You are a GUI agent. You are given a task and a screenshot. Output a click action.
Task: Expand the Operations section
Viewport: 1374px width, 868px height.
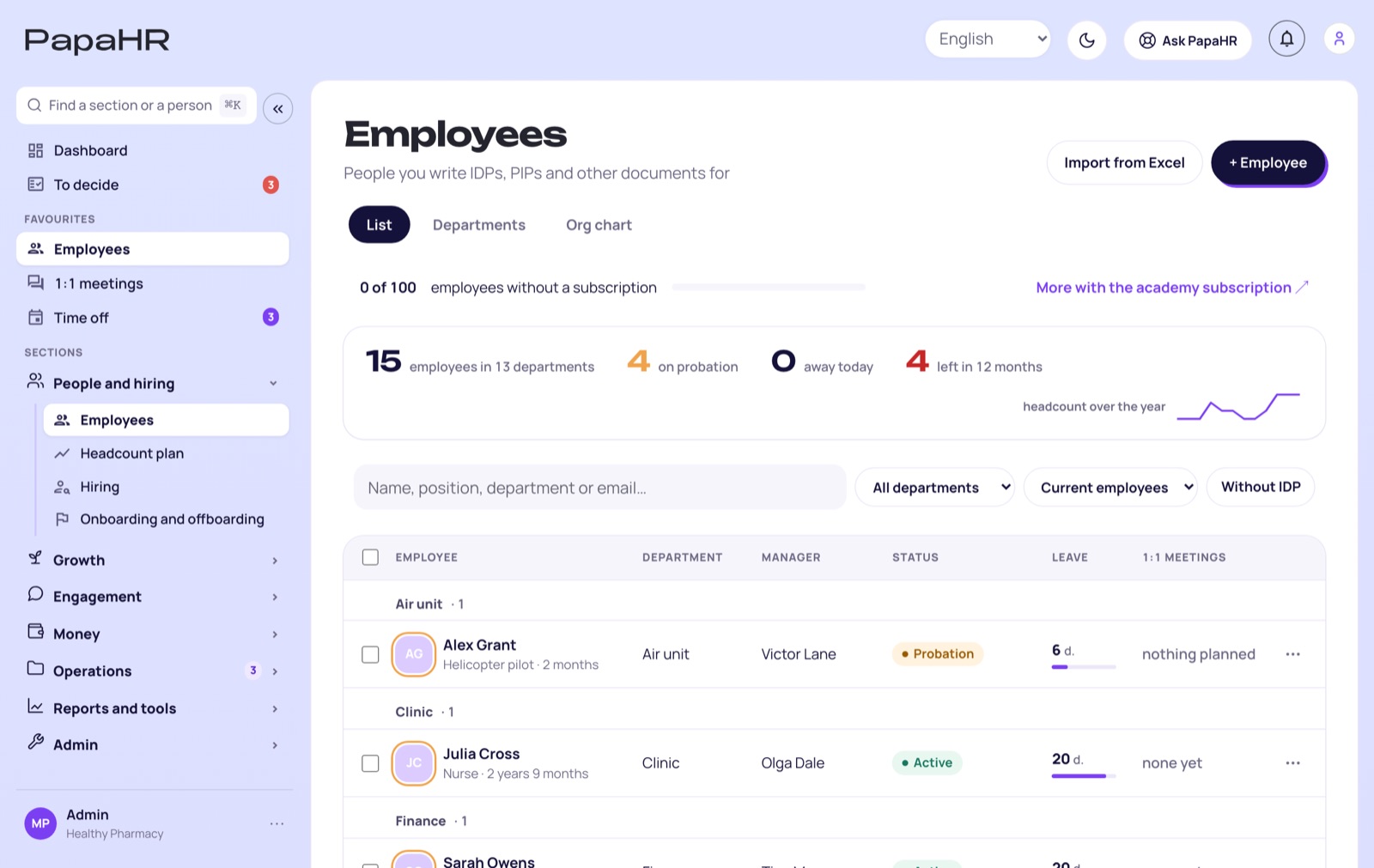click(x=153, y=671)
